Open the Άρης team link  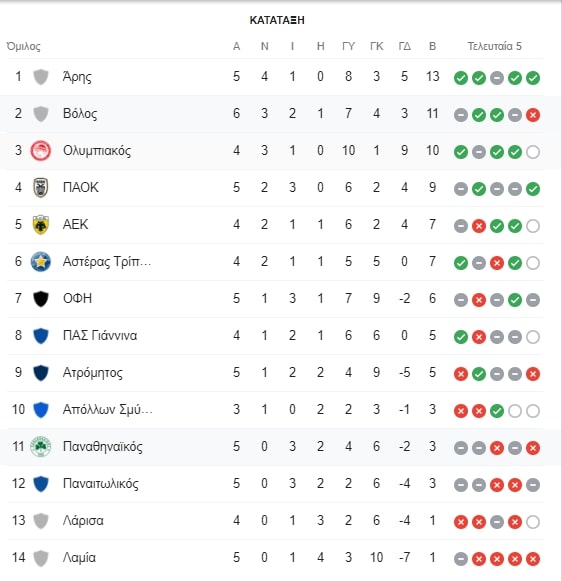pos(77,77)
